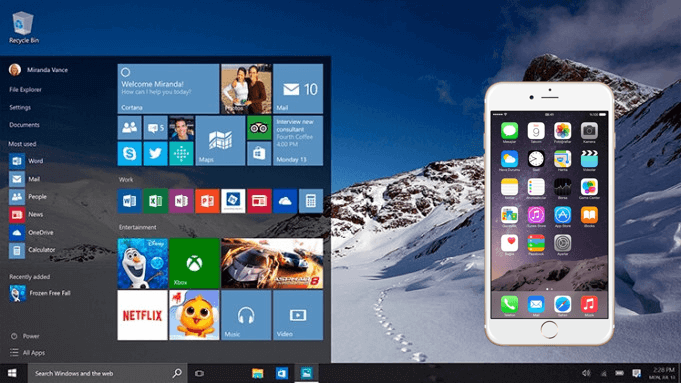681x383 pixels.
Task: Select Settings in the Start menu
Action: pyautogui.click(x=20, y=107)
